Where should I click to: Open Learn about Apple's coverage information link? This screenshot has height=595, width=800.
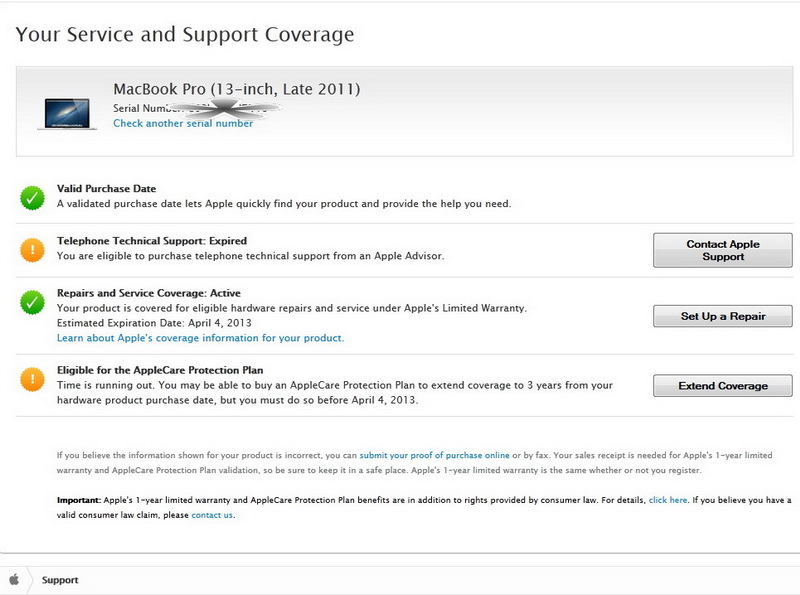(x=201, y=338)
